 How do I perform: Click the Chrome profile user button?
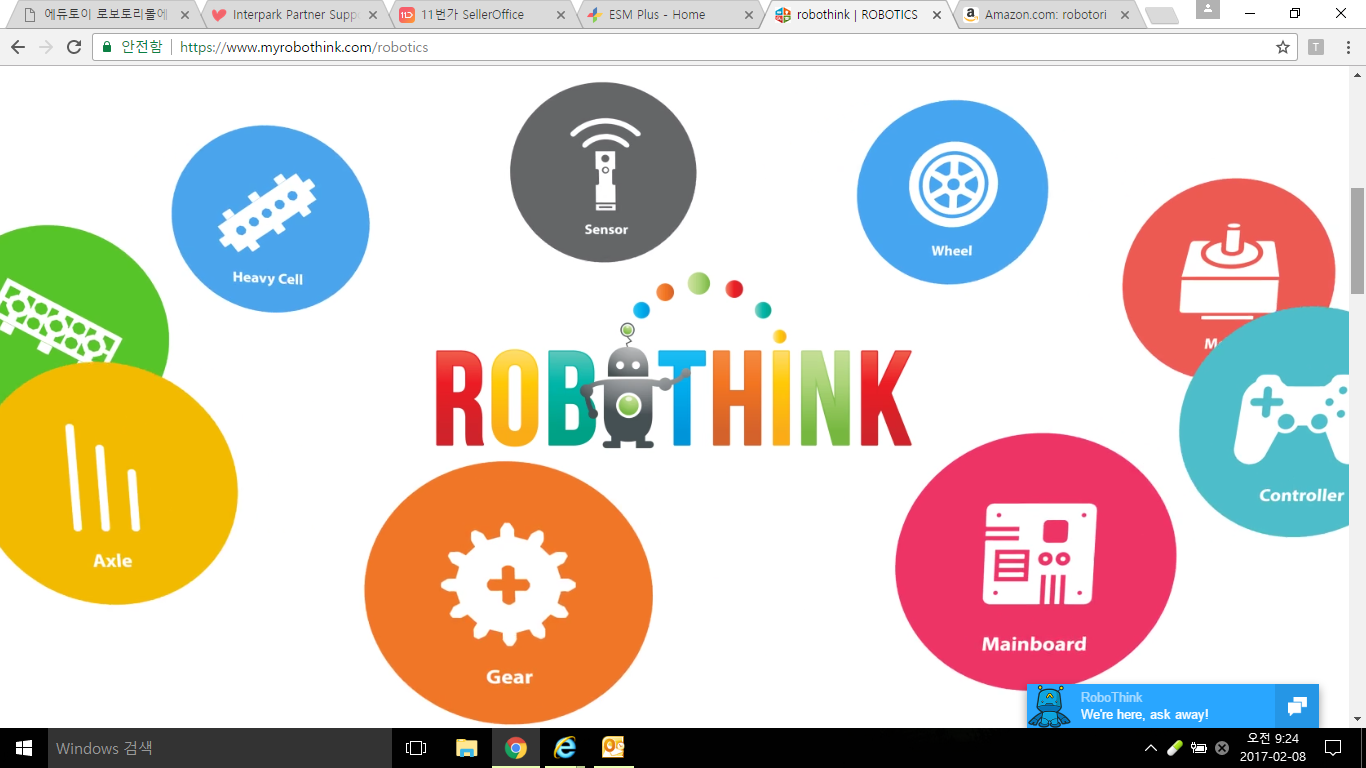[1208, 9]
